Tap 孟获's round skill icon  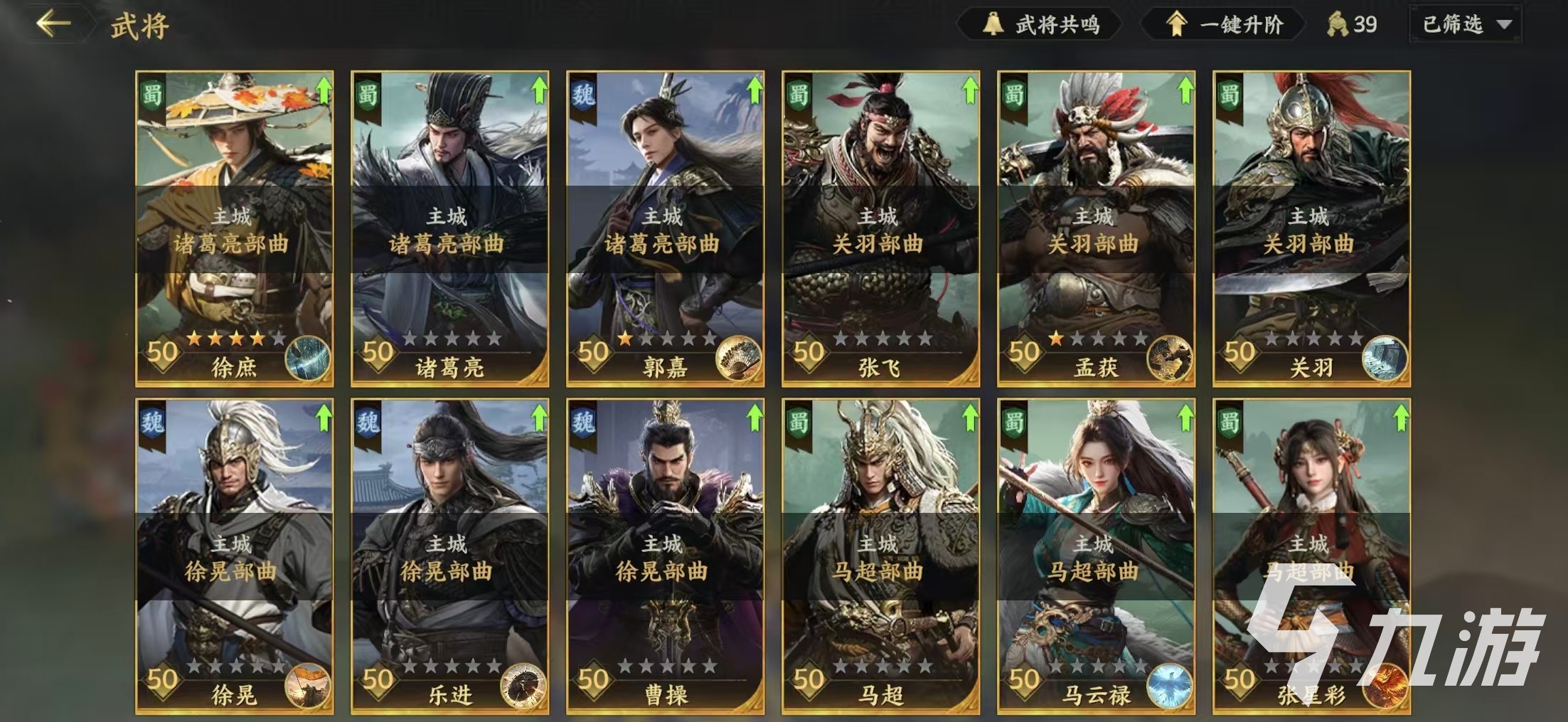pos(1169,359)
